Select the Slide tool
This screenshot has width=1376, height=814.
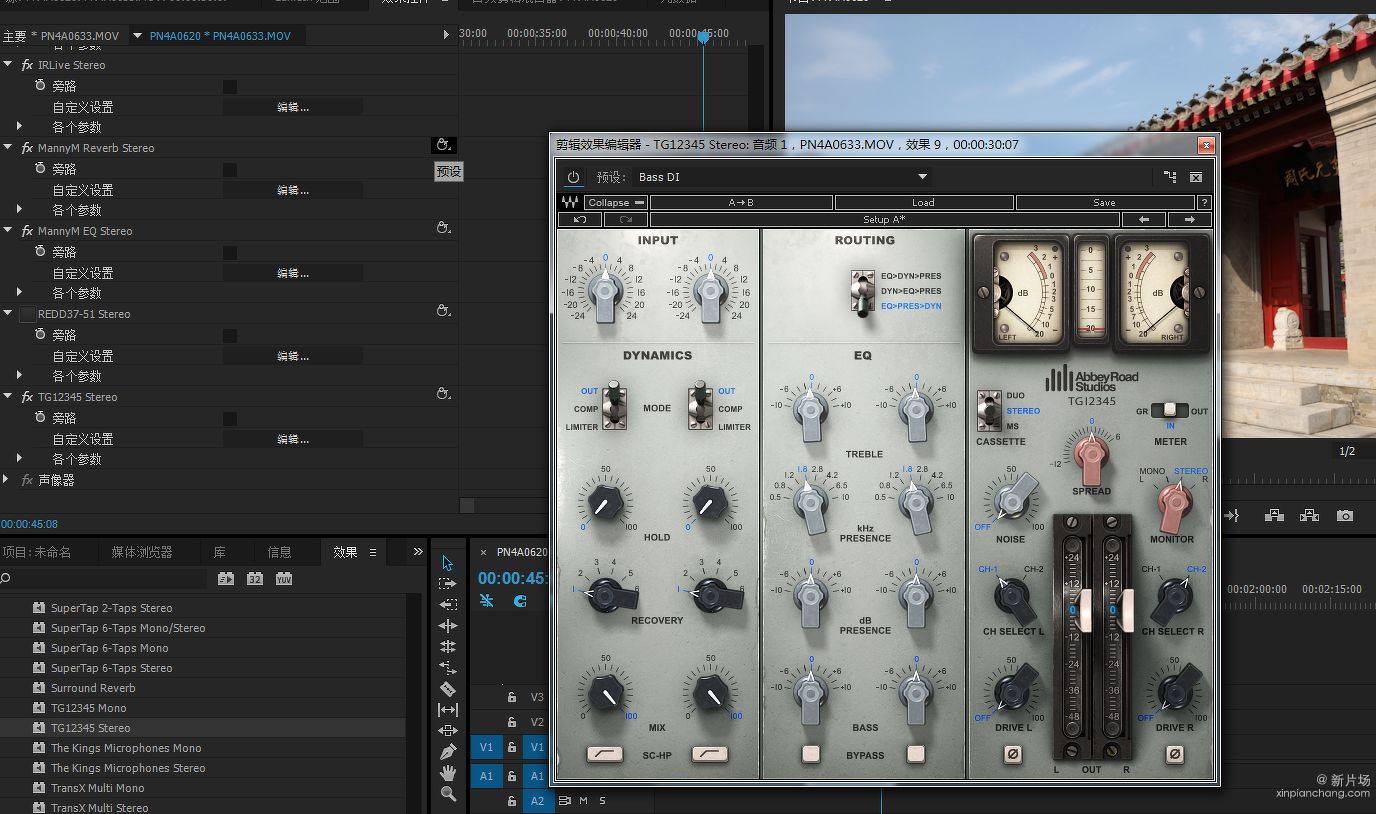tap(447, 730)
